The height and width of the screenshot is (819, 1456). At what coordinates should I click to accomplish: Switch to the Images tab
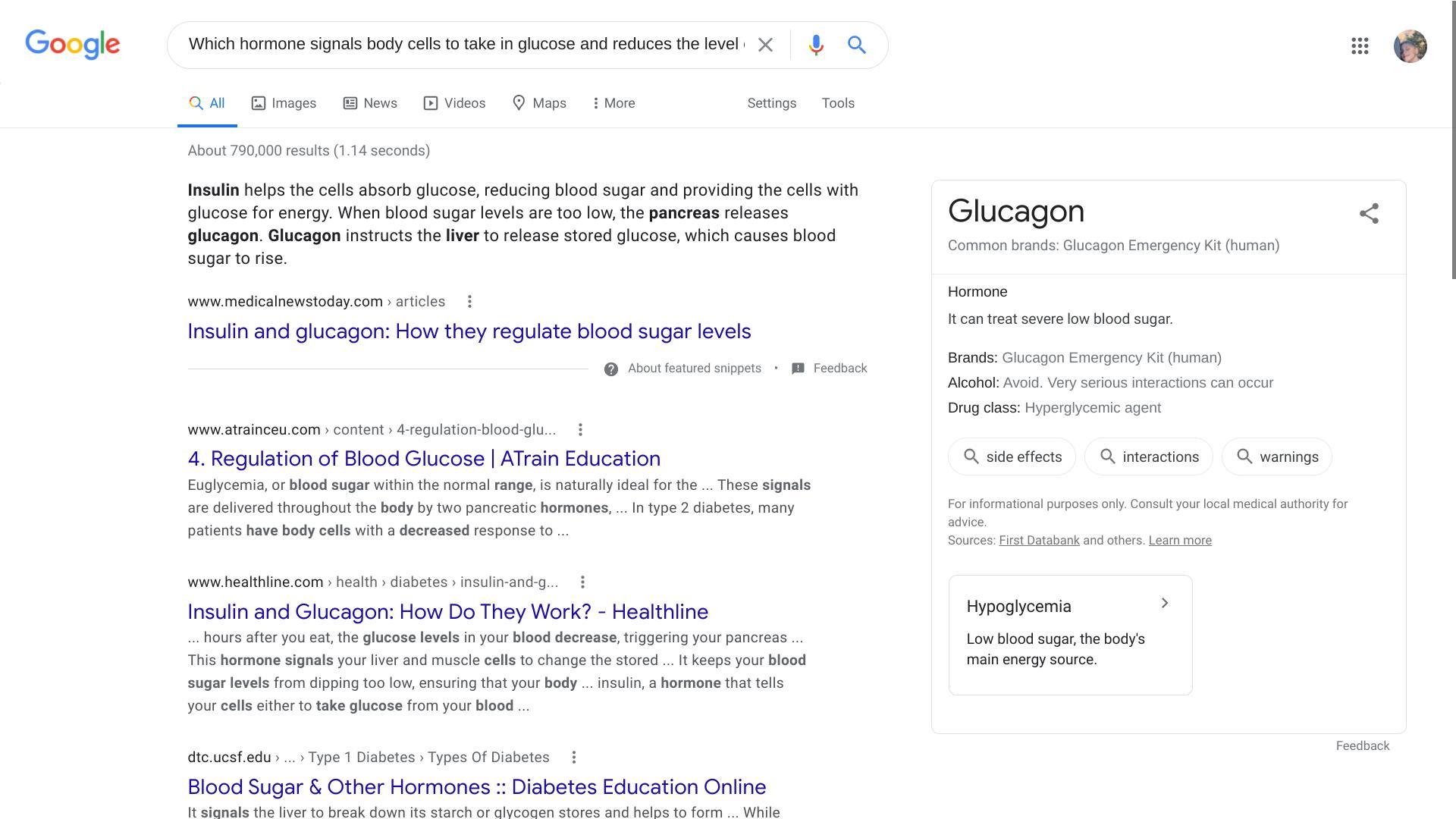coord(284,103)
